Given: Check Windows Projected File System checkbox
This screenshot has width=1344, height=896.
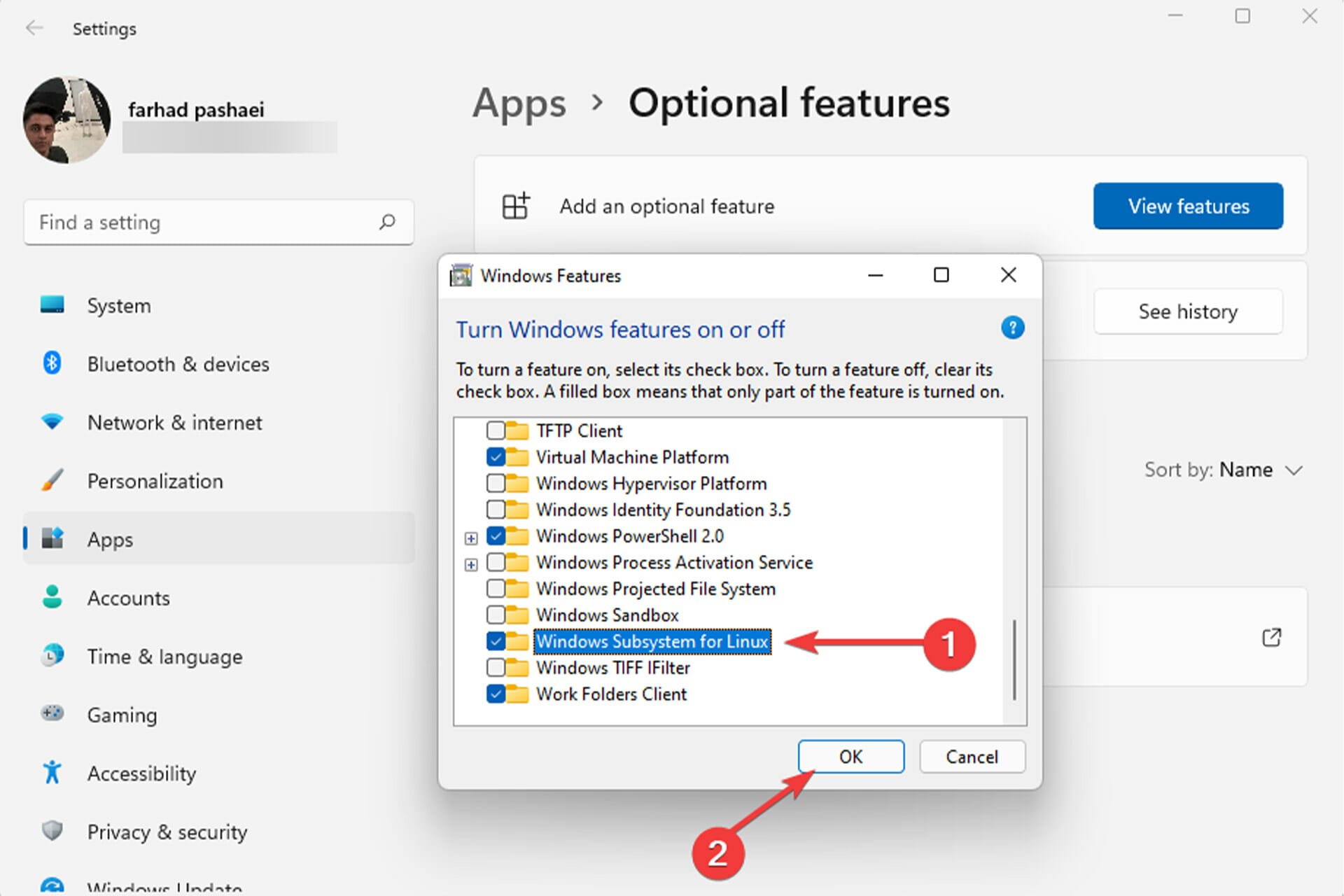Looking at the screenshot, I should coord(496,589).
